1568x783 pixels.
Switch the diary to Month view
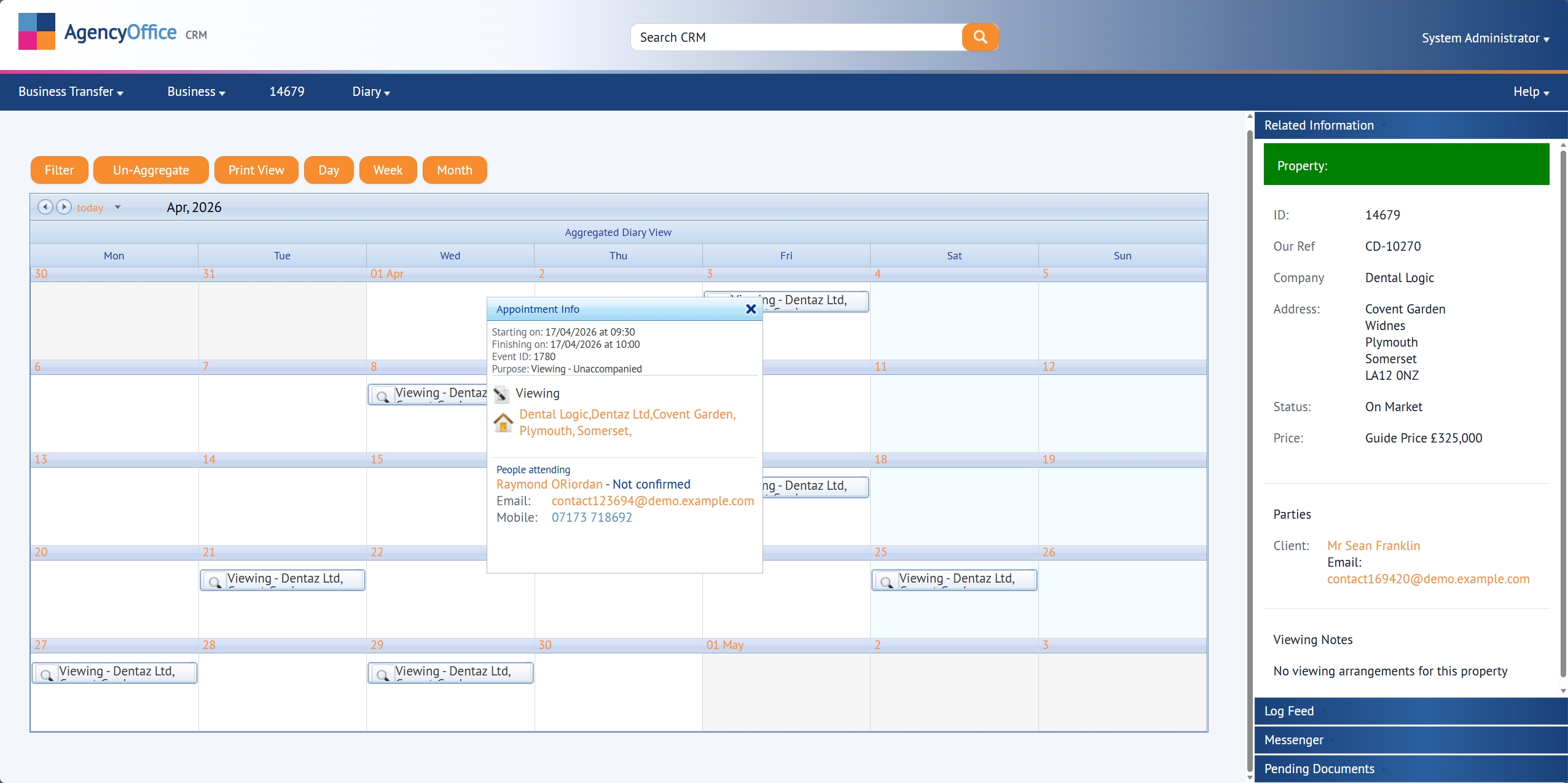455,170
